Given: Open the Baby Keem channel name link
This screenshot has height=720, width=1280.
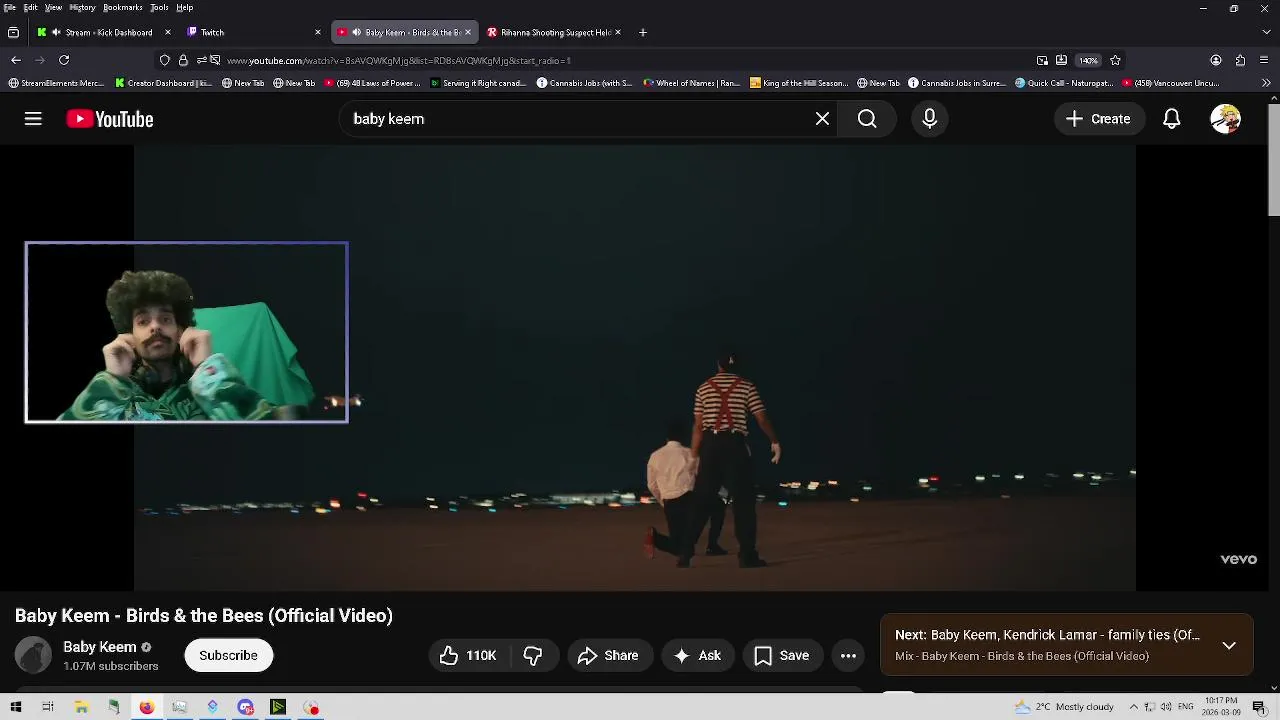Looking at the screenshot, I should pos(100,647).
